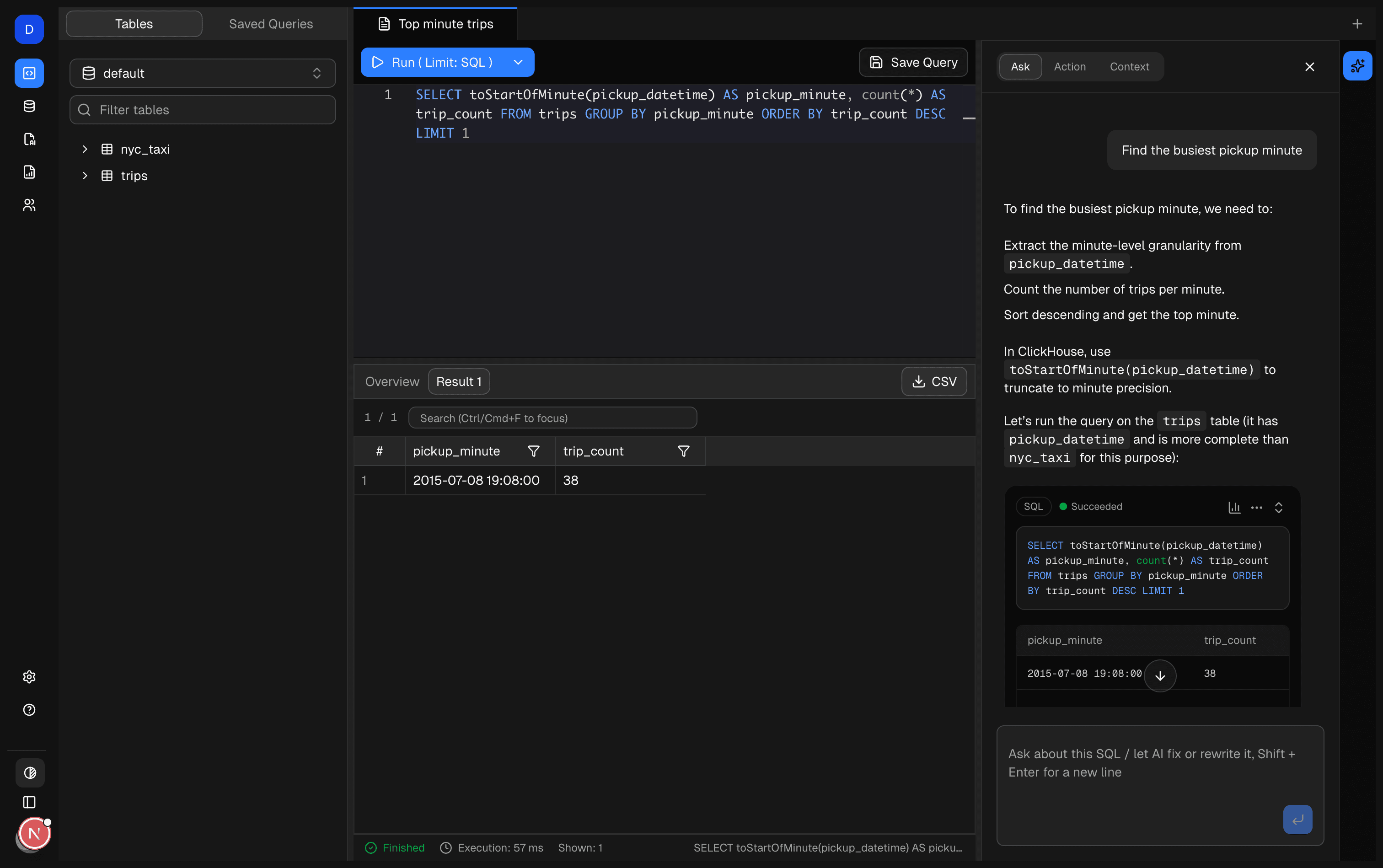Image resolution: width=1383 pixels, height=868 pixels.
Task: Toggle the sidebar panel layout icon
Action: click(x=29, y=802)
